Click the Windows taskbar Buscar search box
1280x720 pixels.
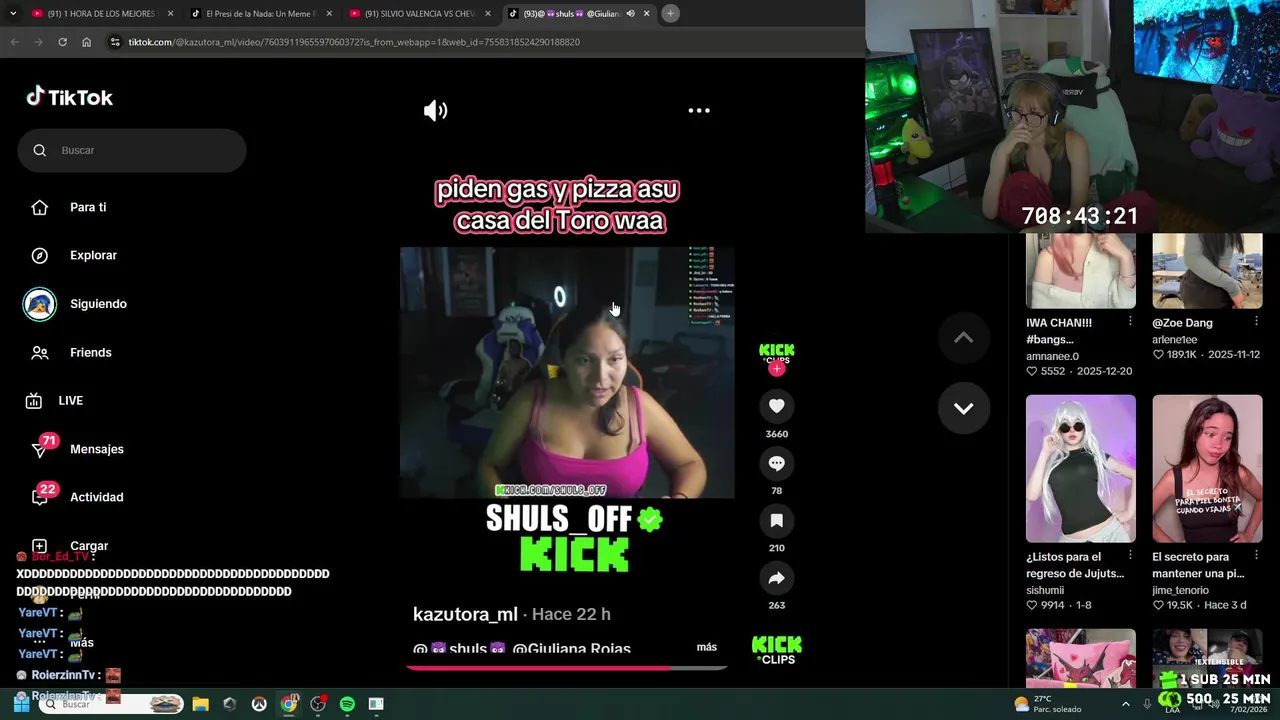[x=112, y=704]
